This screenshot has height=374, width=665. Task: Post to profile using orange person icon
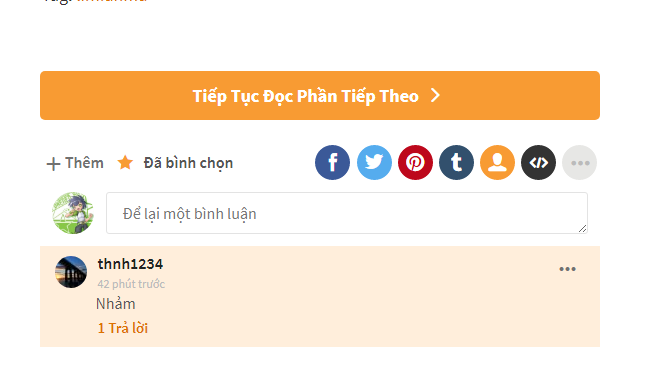(x=497, y=162)
